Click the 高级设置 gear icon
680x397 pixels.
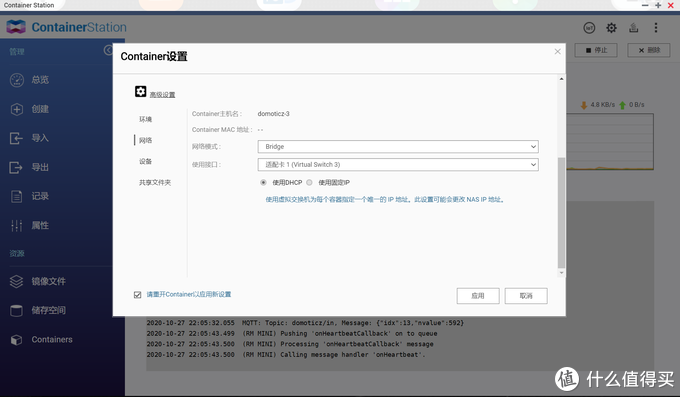tap(141, 91)
